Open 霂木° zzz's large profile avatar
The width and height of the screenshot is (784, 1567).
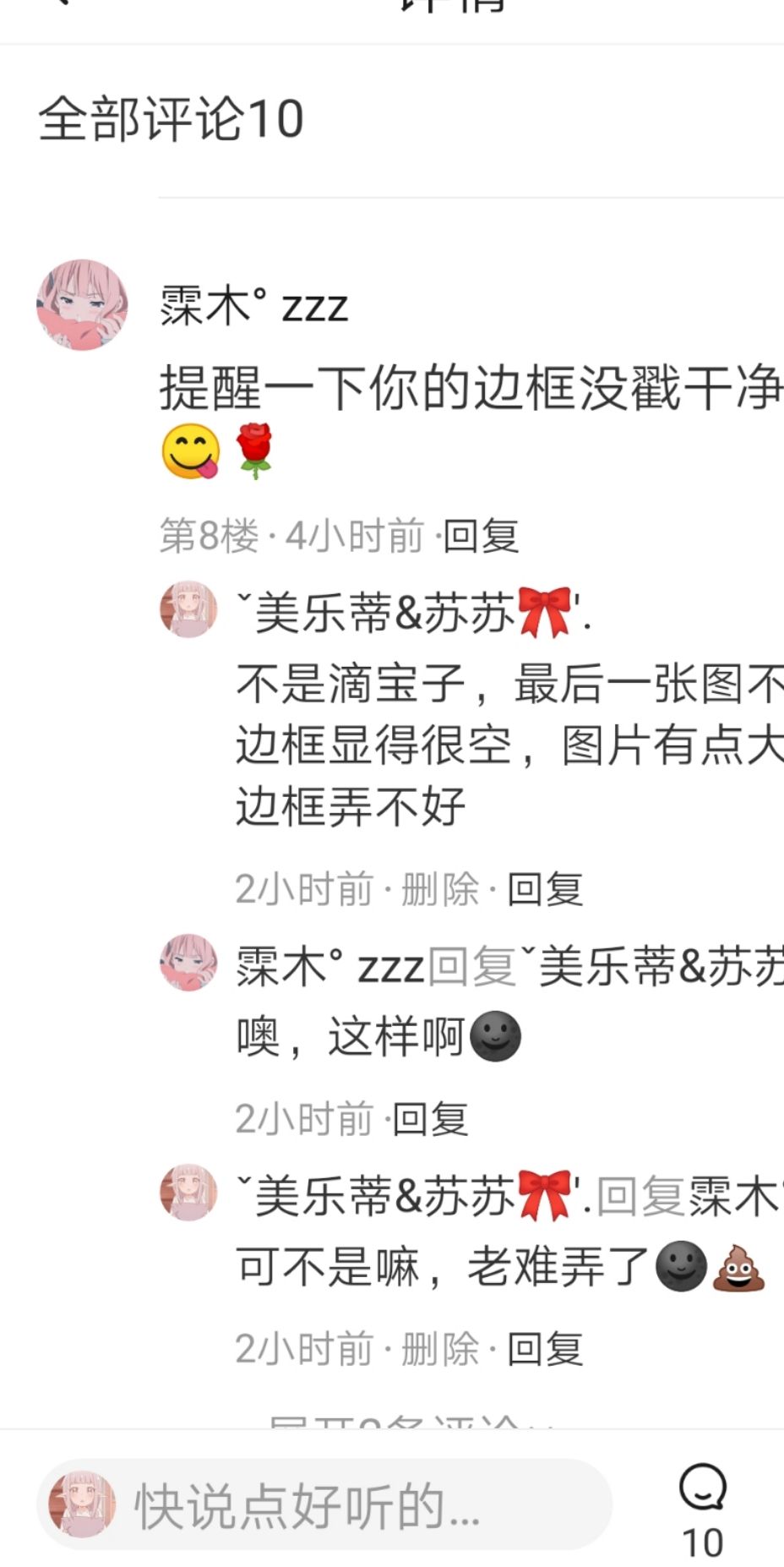[x=82, y=305]
